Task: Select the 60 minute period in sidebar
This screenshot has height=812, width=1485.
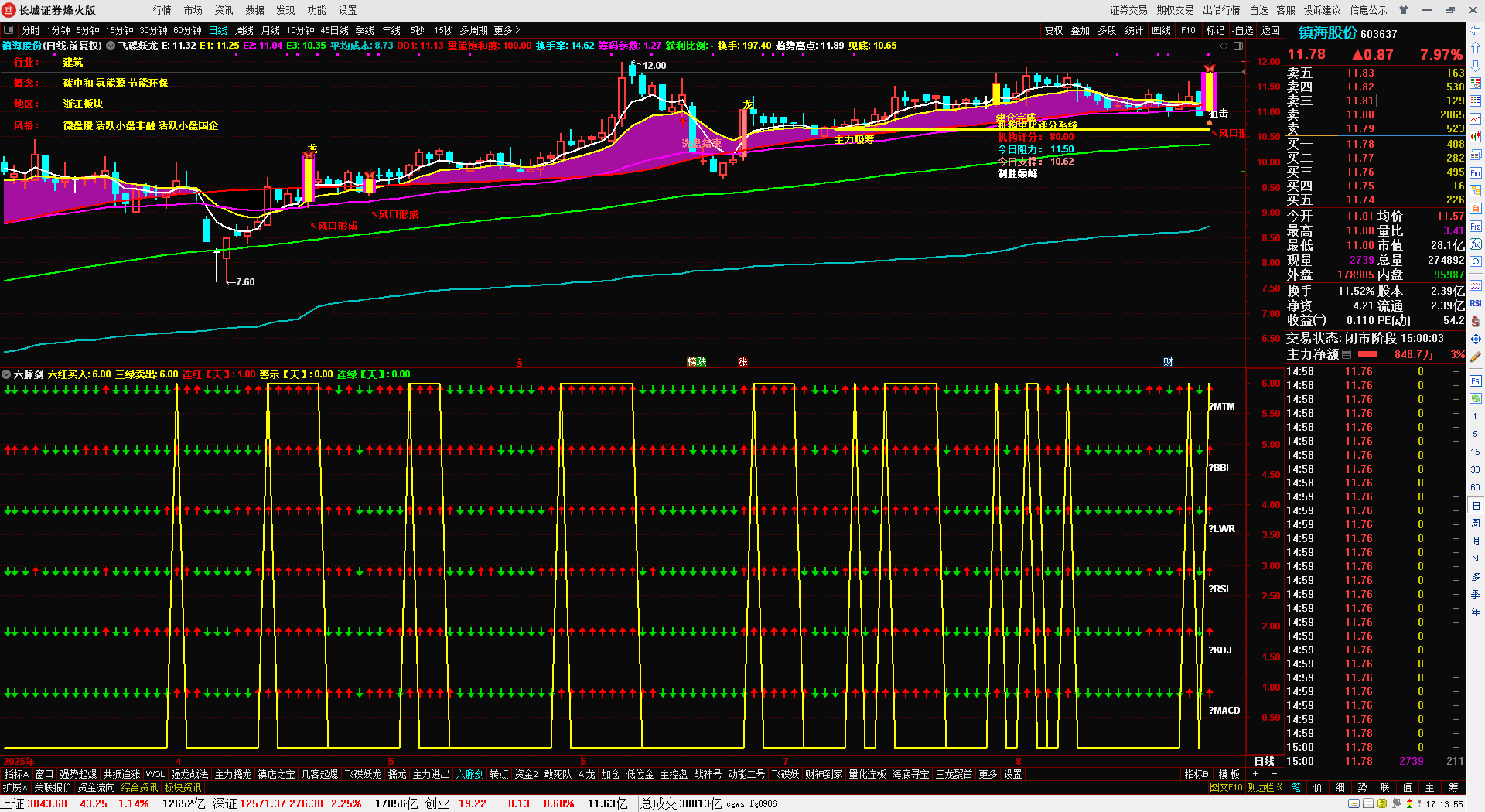Action: point(1476,487)
